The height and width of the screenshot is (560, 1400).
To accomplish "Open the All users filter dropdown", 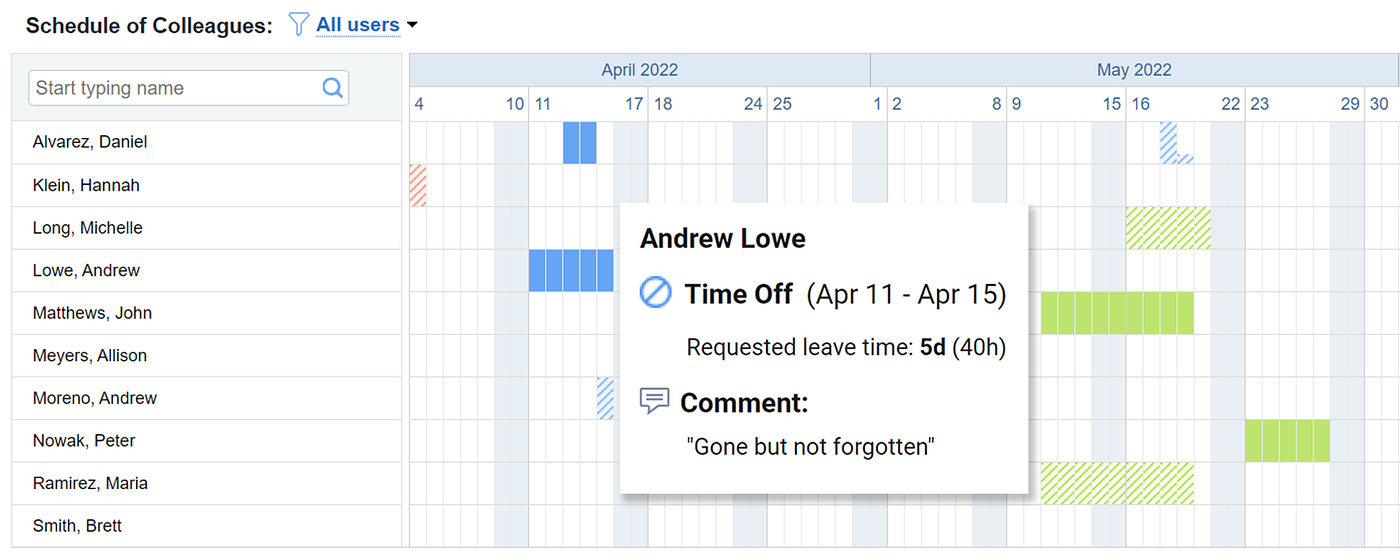I will coord(357,25).
